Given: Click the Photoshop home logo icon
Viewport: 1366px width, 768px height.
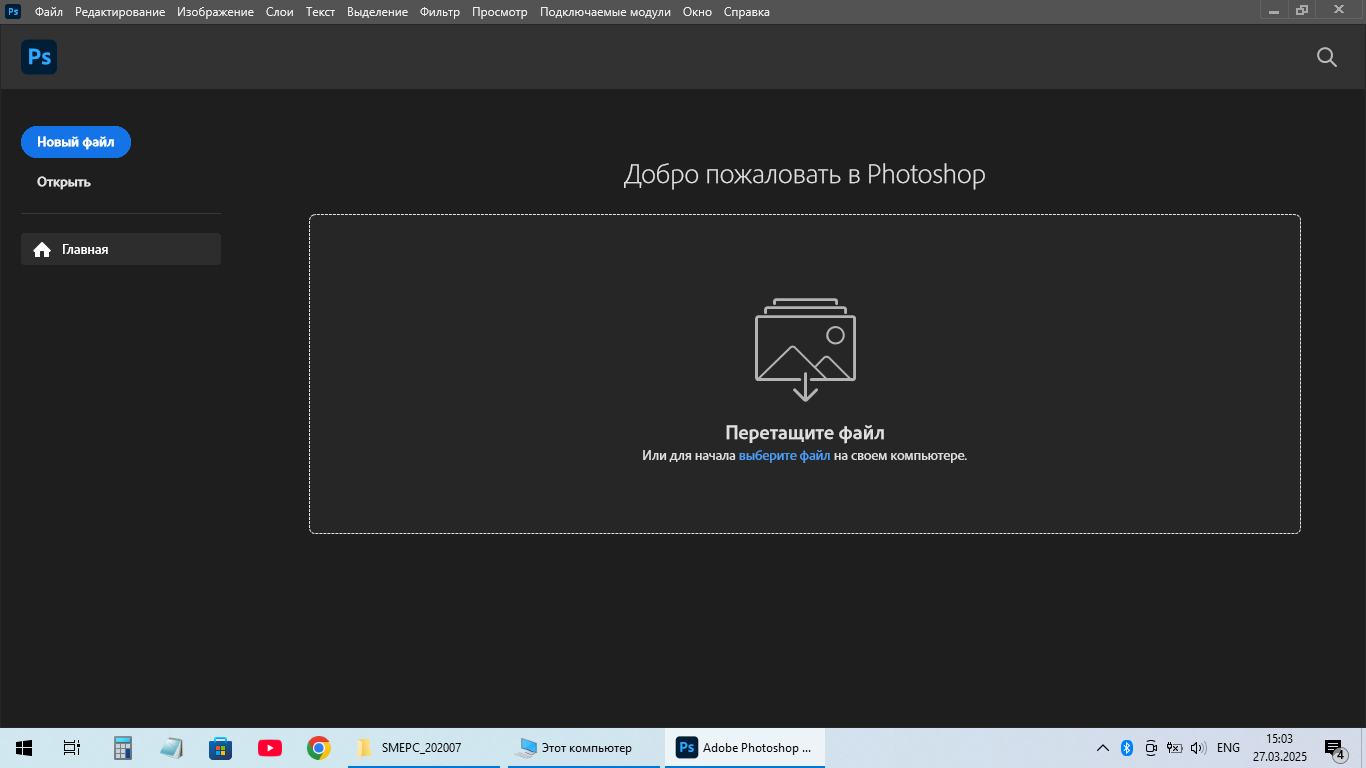Looking at the screenshot, I should [x=39, y=57].
